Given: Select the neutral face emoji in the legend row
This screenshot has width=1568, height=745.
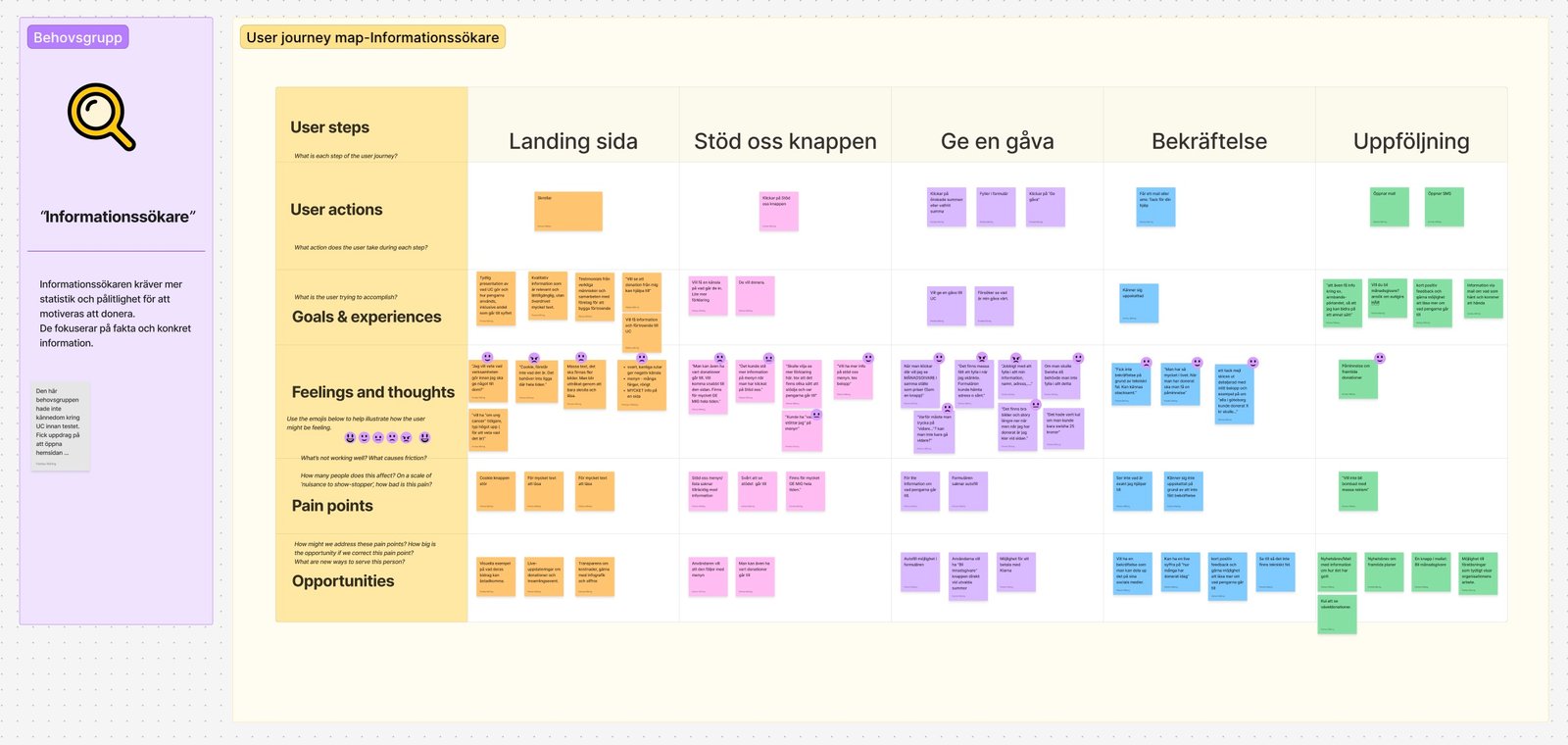Looking at the screenshot, I should click(x=378, y=438).
